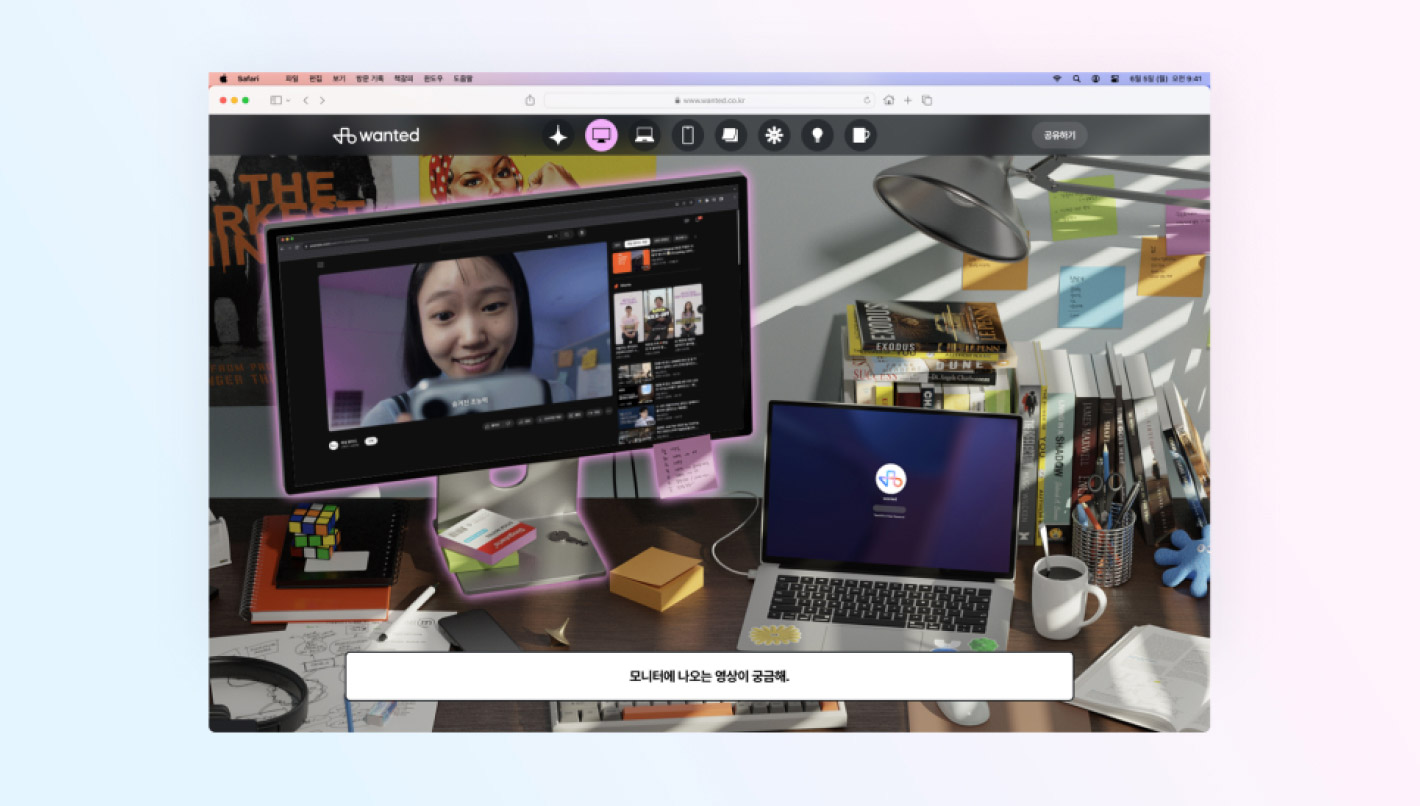This screenshot has width=1420, height=806.
Task: Open a new tab with plus icon
Action: (908, 100)
